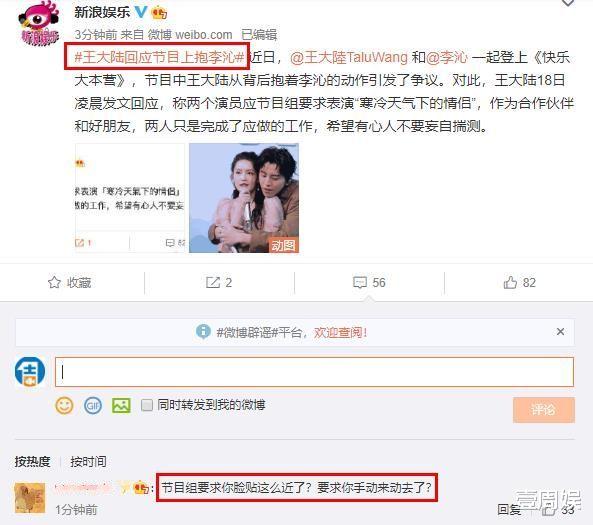
Task: Dismiss the 微博辟谣 notice banner
Action: 560,332
